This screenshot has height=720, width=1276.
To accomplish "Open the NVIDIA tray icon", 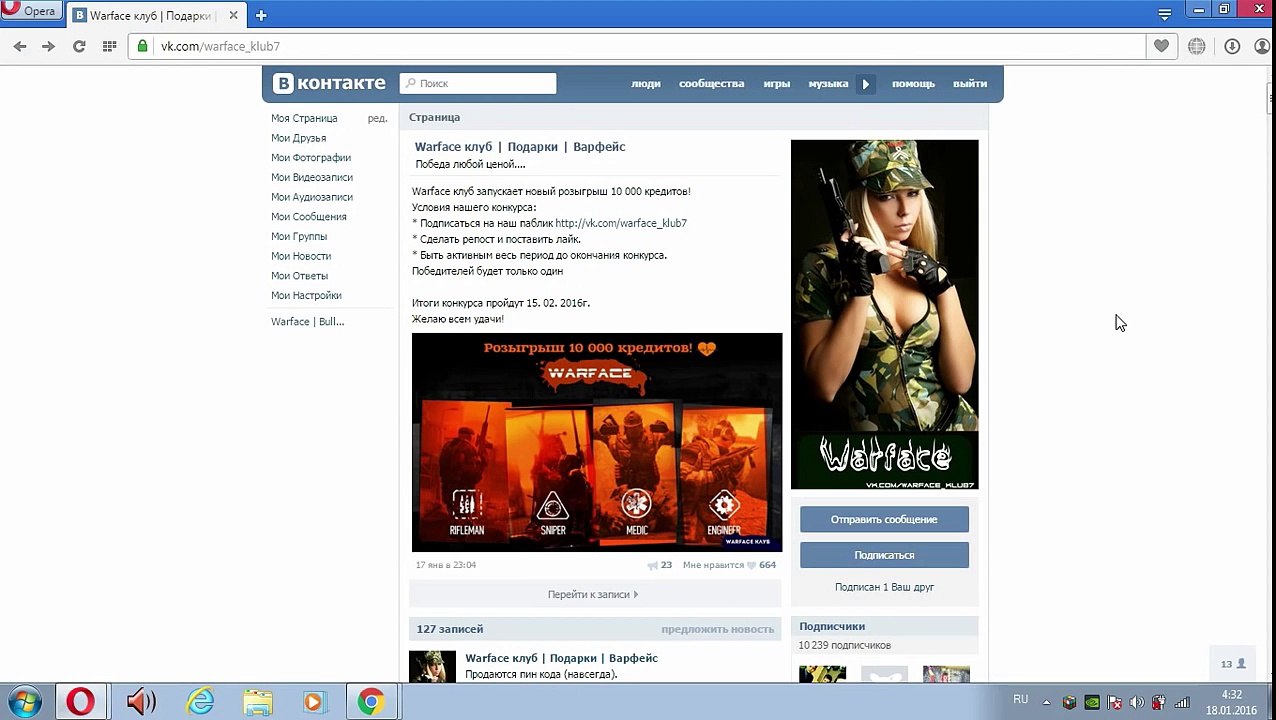I will [1092, 702].
